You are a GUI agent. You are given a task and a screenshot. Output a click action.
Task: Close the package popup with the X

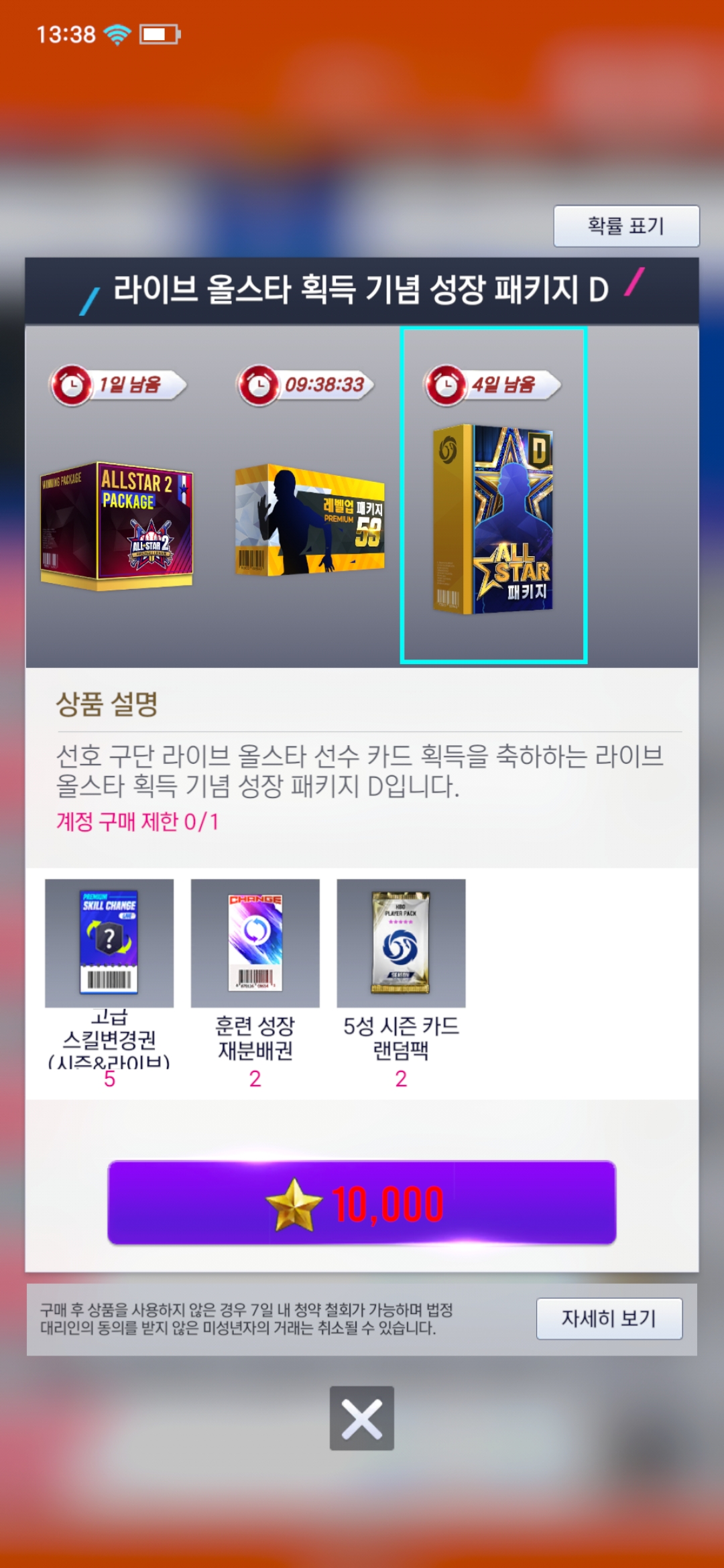(362, 1418)
